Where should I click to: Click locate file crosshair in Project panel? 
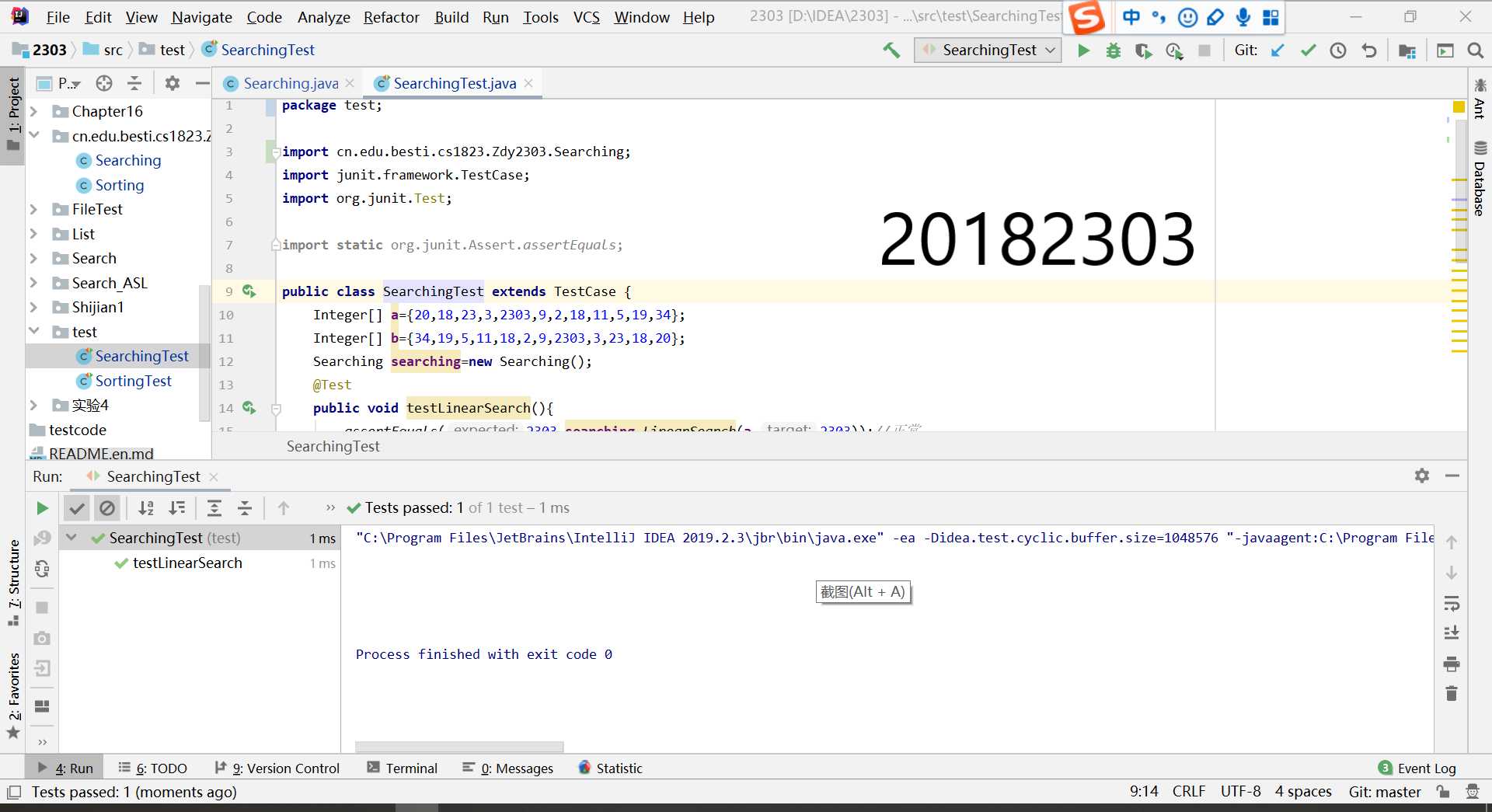(104, 83)
